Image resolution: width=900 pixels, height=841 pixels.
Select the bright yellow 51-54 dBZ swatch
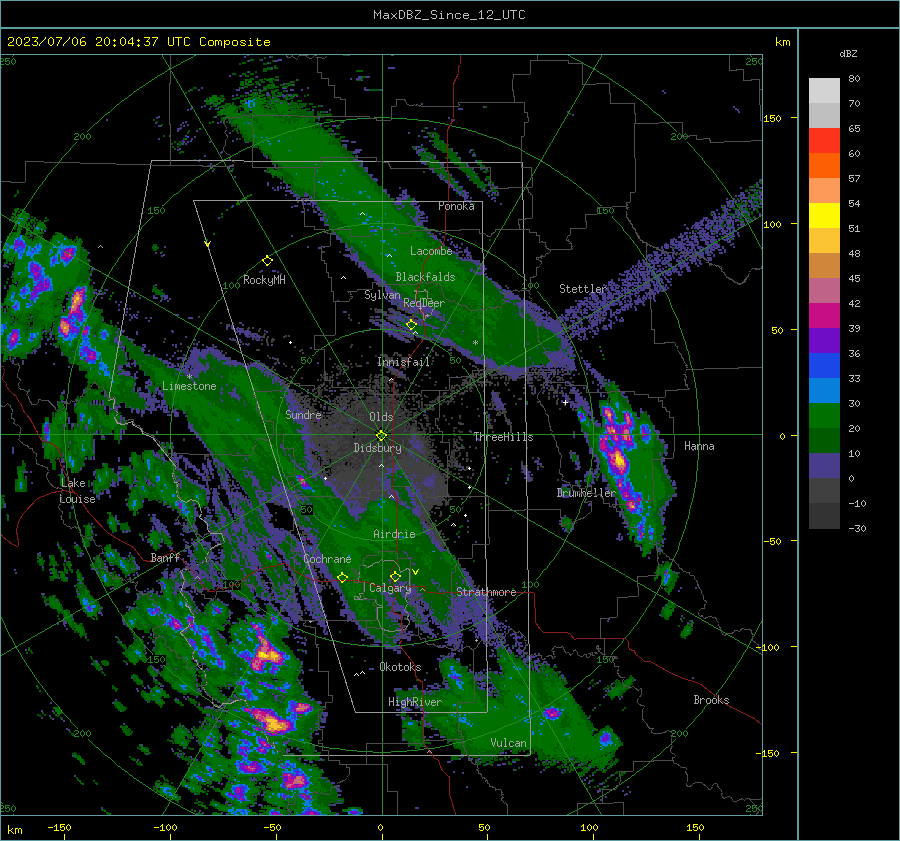824,216
